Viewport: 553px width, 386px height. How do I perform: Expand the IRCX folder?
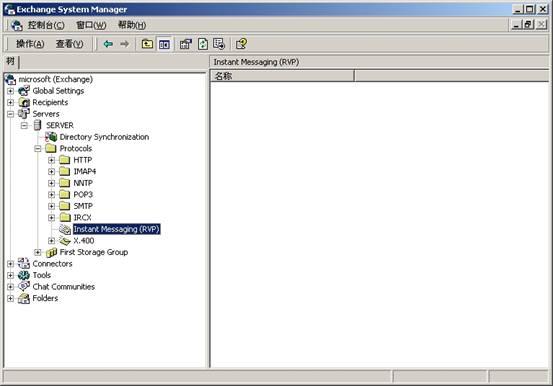pyautogui.click(x=51, y=218)
